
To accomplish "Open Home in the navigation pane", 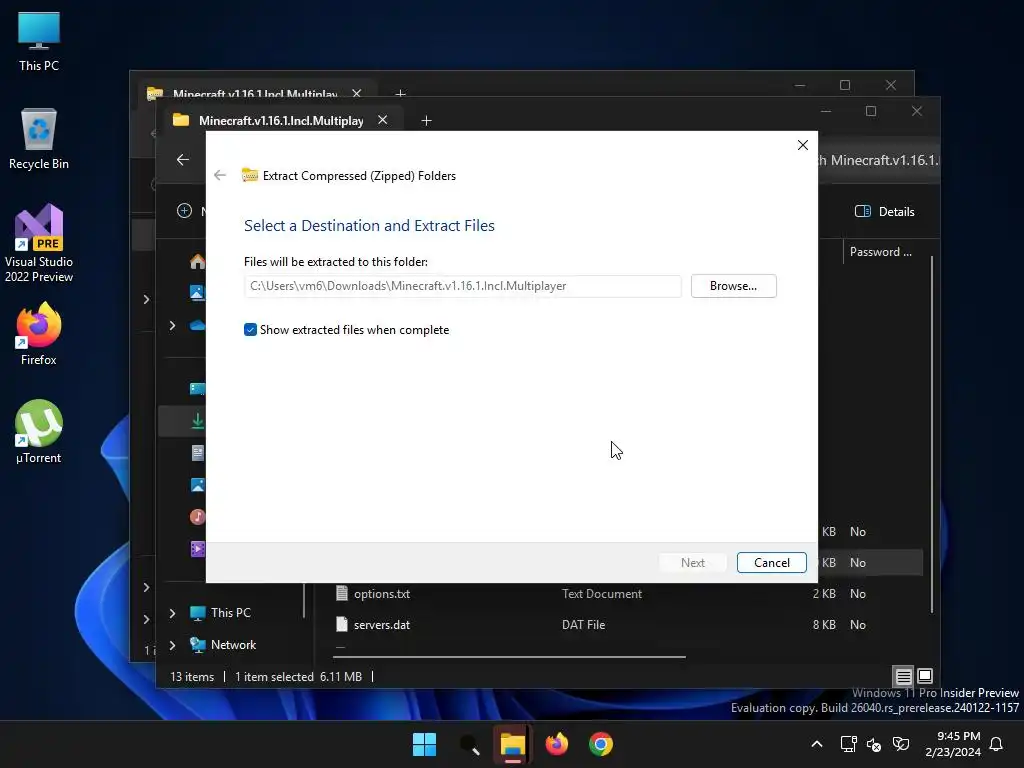I will [x=197, y=262].
